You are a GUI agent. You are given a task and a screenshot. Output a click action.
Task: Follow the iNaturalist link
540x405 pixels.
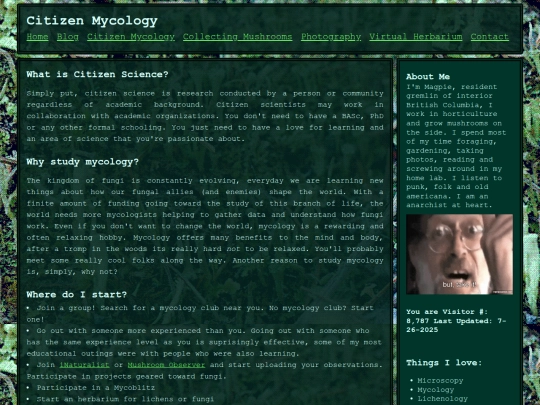pos(84,365)
